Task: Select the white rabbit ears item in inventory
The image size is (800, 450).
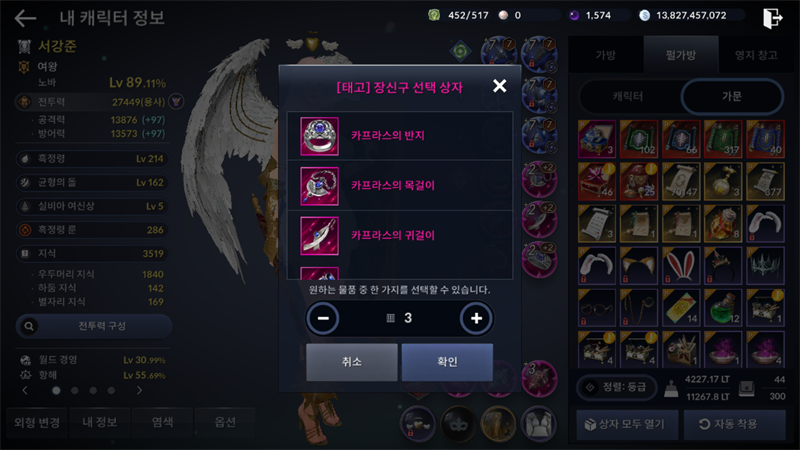Action: [x=681, y=266]
